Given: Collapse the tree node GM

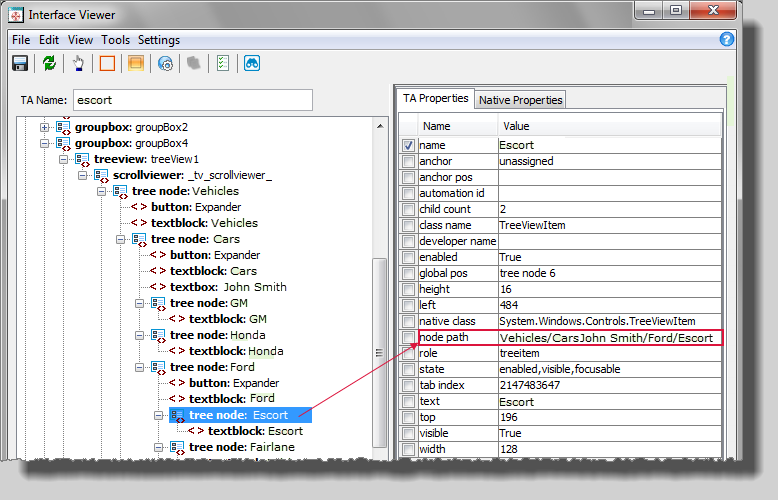Looking at the screenshot, I should tap(139, 304).
